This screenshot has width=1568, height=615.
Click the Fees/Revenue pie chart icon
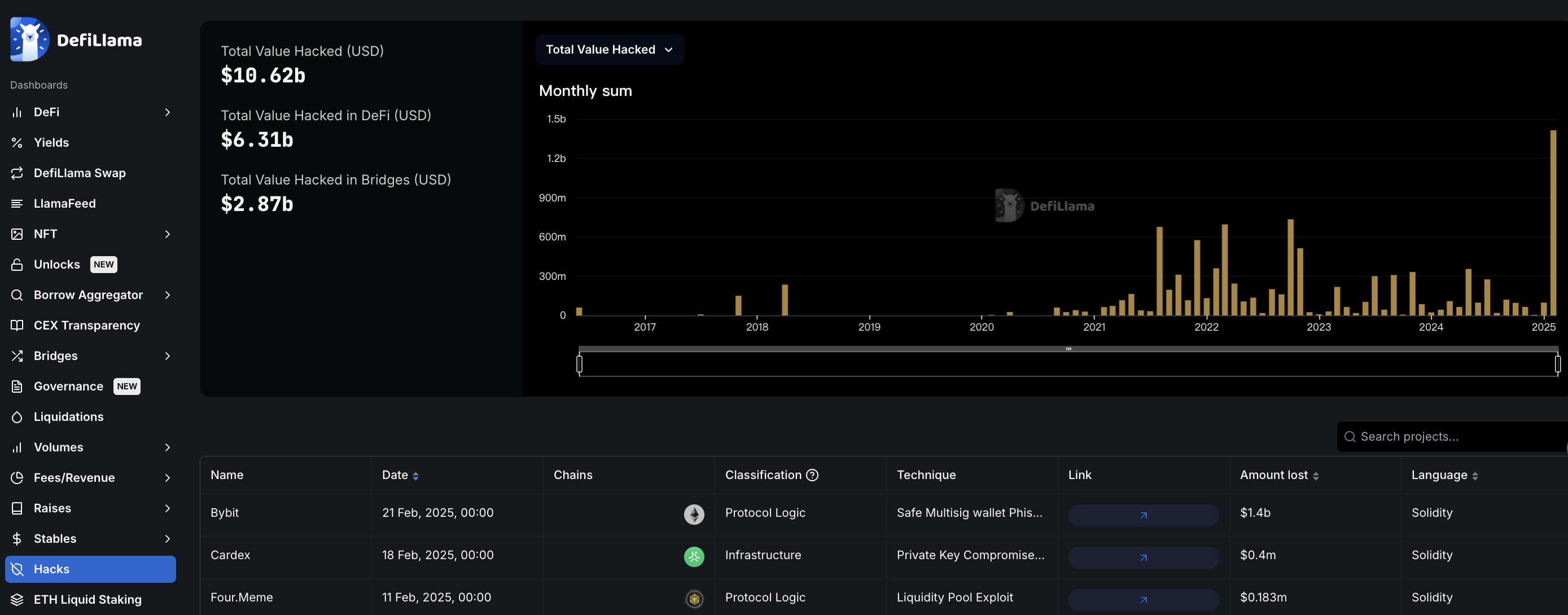[x=17, y=477]
